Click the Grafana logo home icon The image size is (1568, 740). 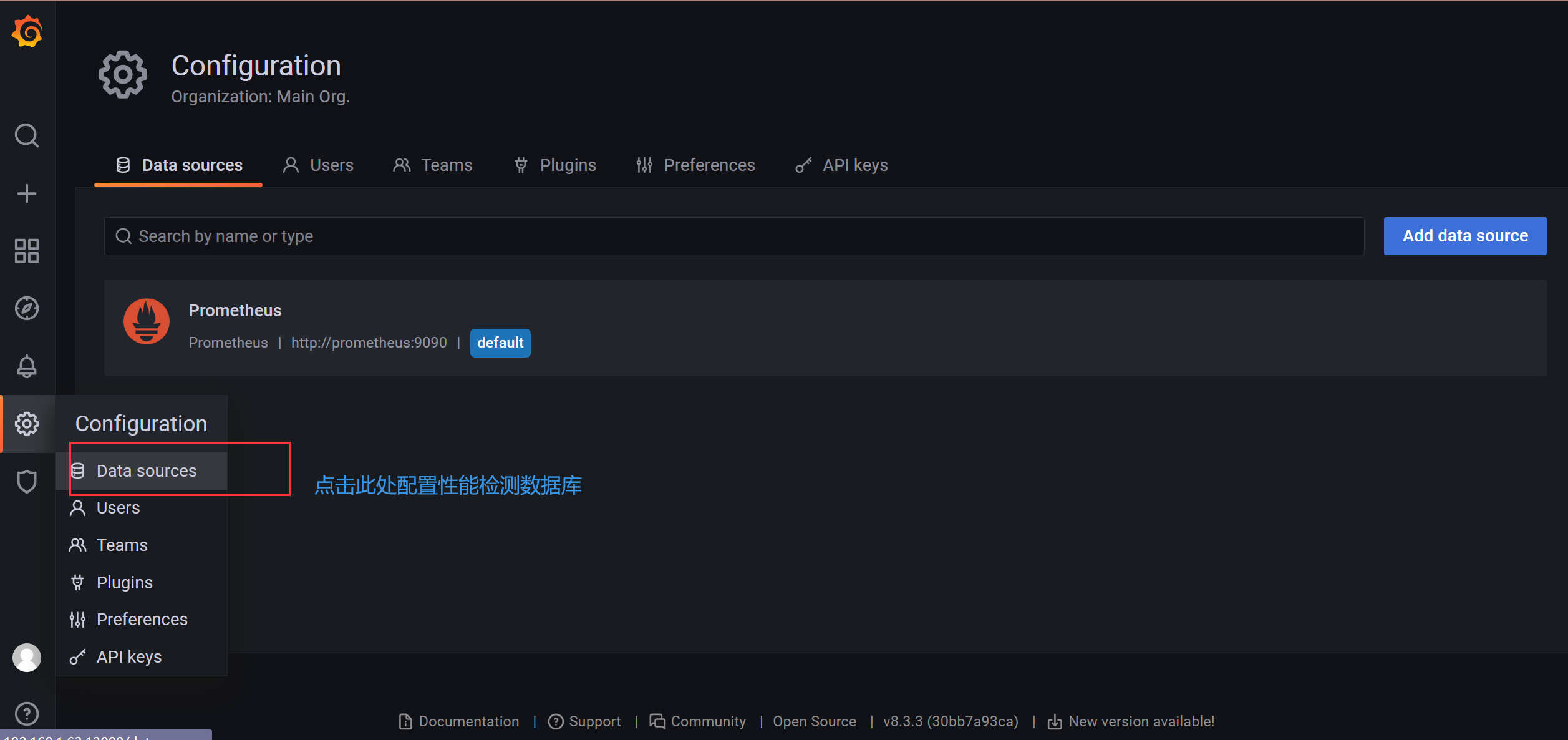coord(27,32)
